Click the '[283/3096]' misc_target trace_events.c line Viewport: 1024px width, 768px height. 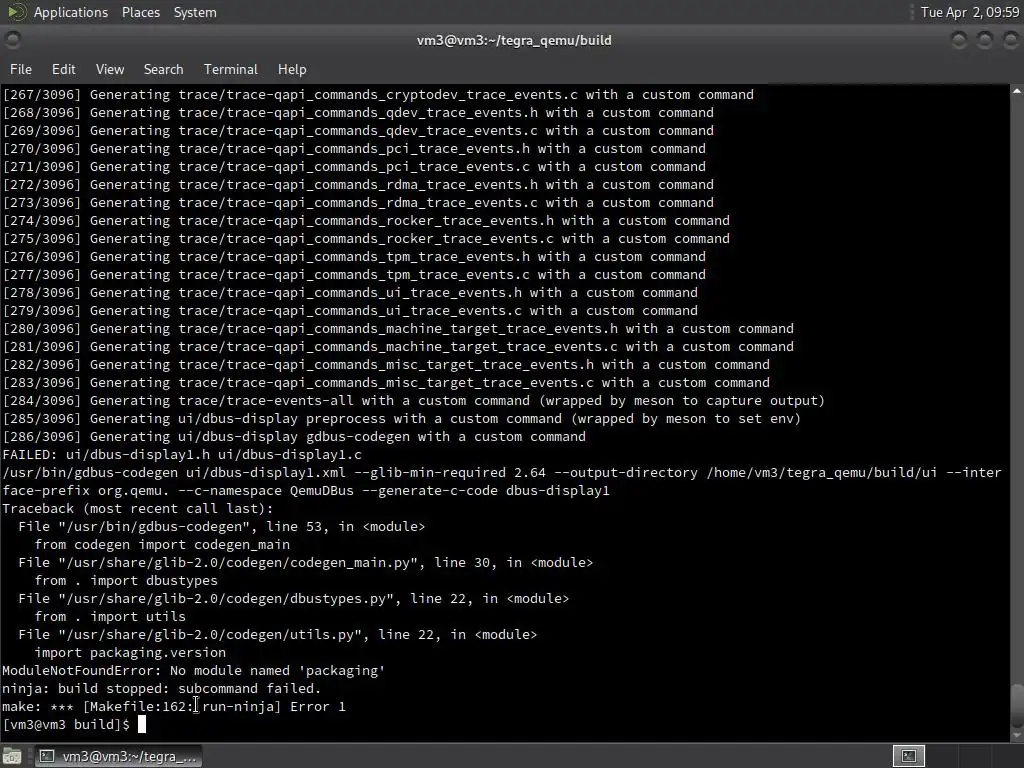[386, 383]
